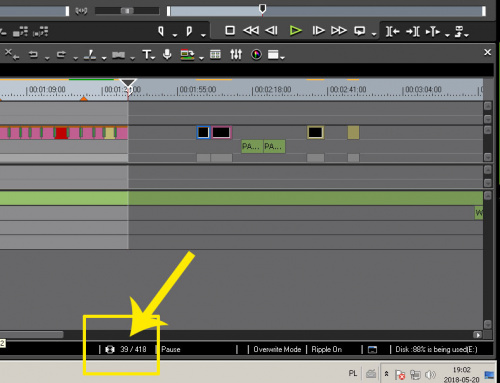Click the horizontal timeline scrollbar thumb
The width and height of the screenshot is (500, 383).
31,334
